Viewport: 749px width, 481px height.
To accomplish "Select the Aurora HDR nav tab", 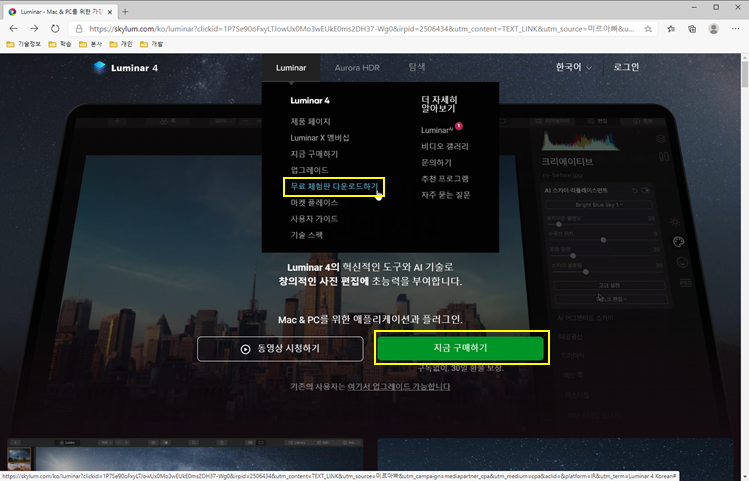I will (357, 68).
